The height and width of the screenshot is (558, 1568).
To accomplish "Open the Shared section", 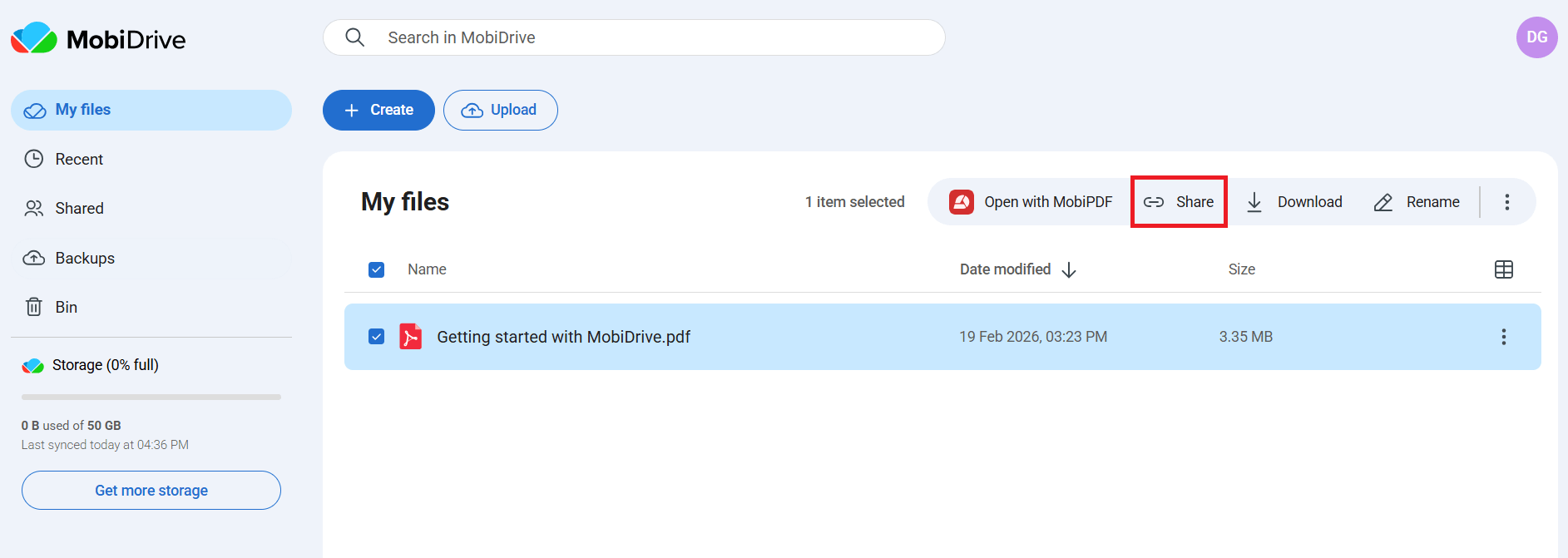I will (x=151, y=208).
